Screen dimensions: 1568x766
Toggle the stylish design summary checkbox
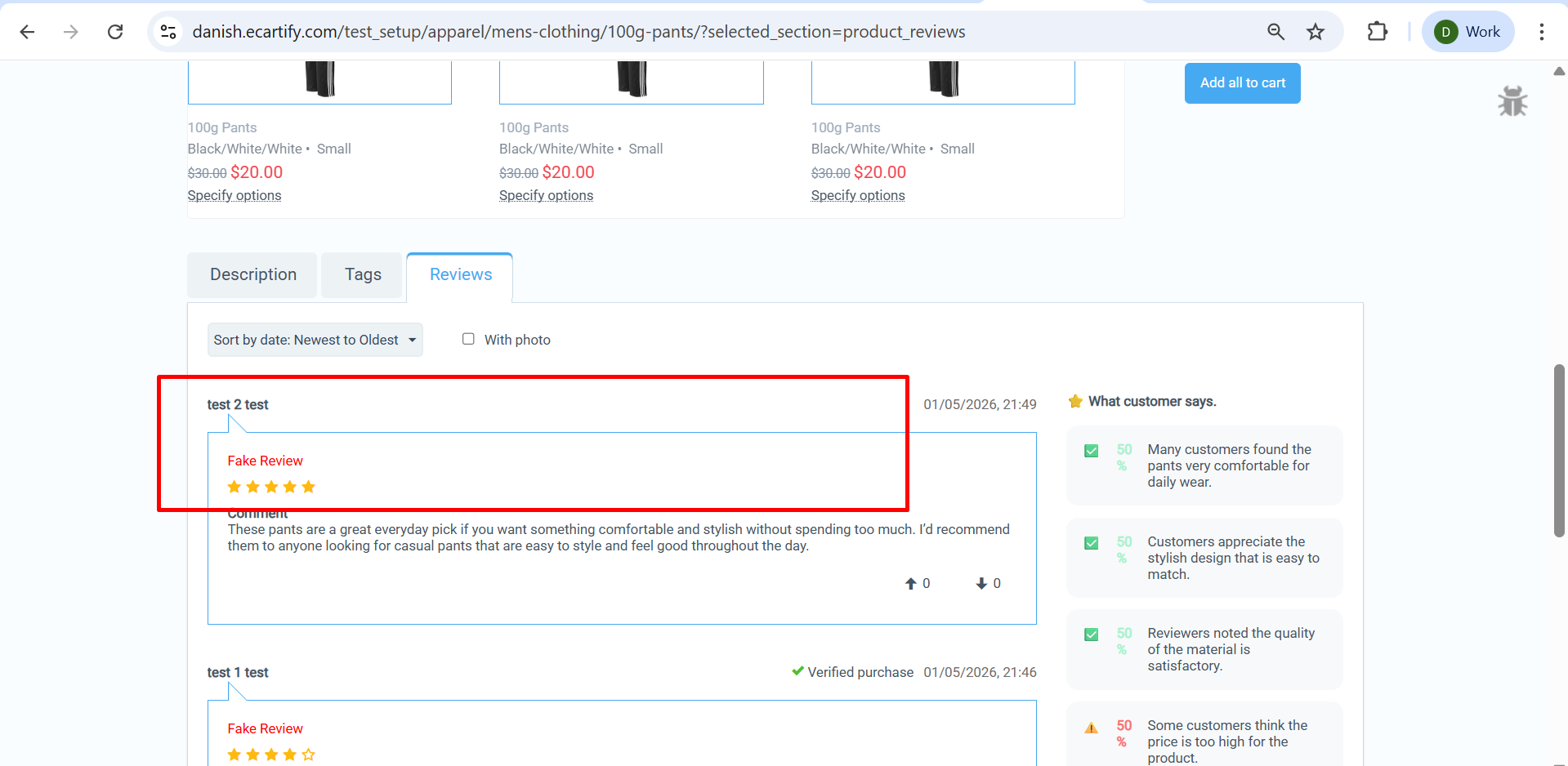click(1091, 543)
